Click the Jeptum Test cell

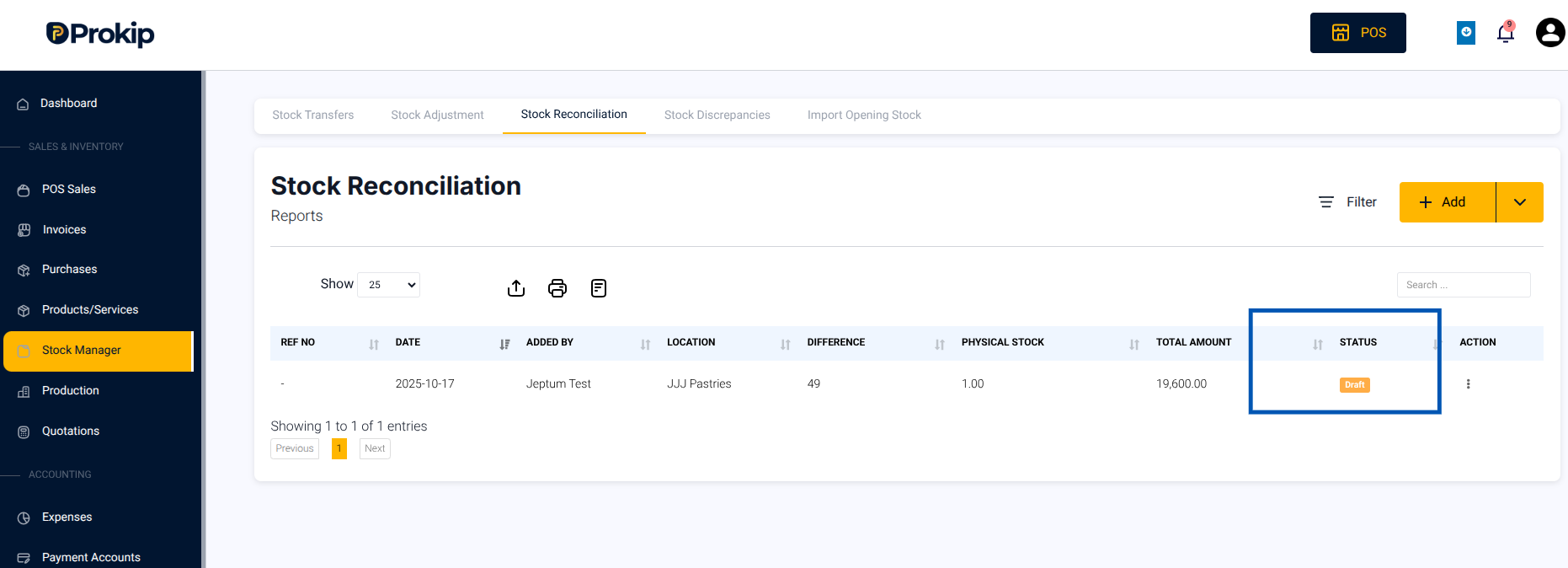click(x=558, y=383)
